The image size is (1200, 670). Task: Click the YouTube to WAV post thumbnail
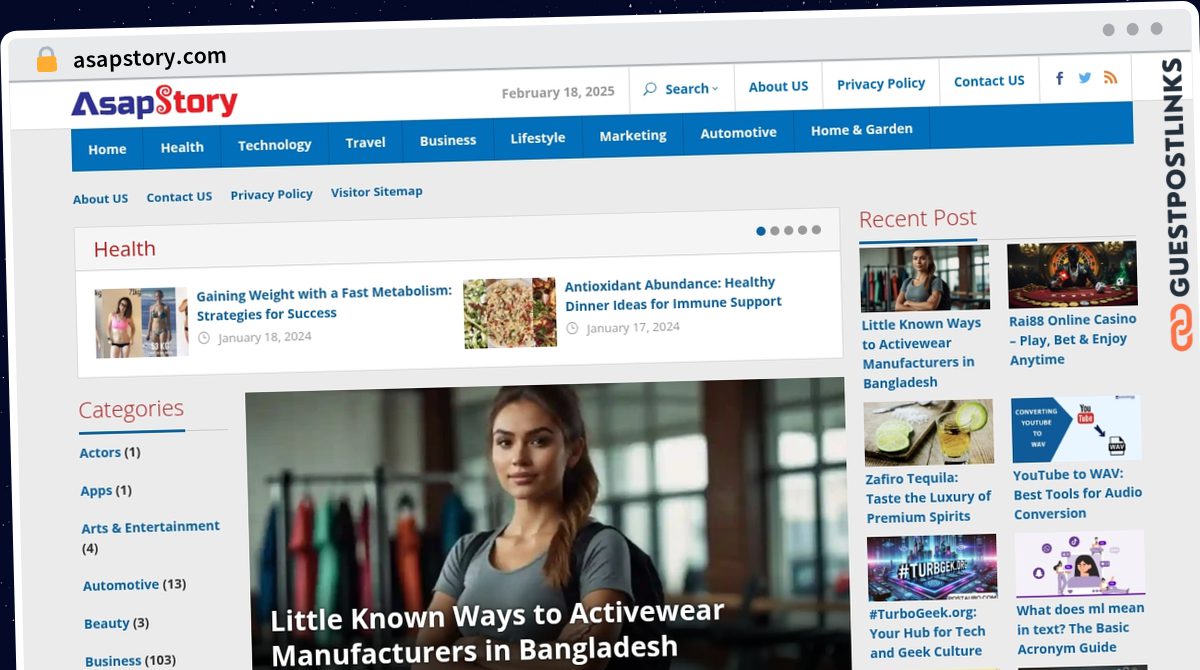[1076, 428]
